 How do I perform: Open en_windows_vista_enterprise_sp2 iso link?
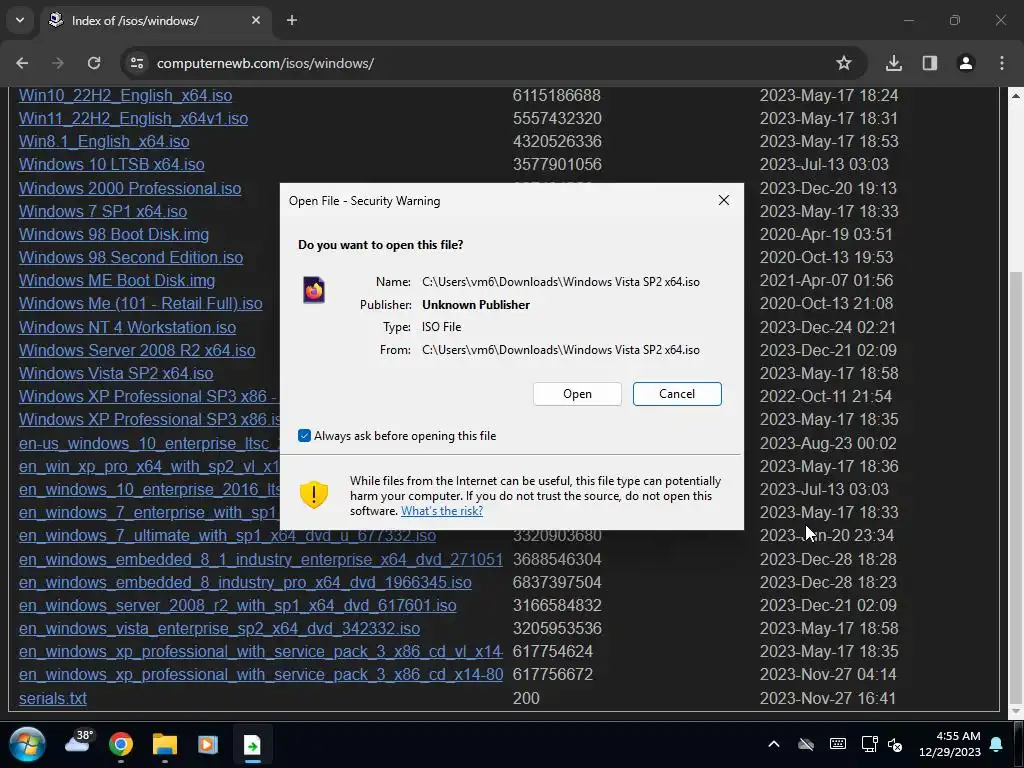219,628
